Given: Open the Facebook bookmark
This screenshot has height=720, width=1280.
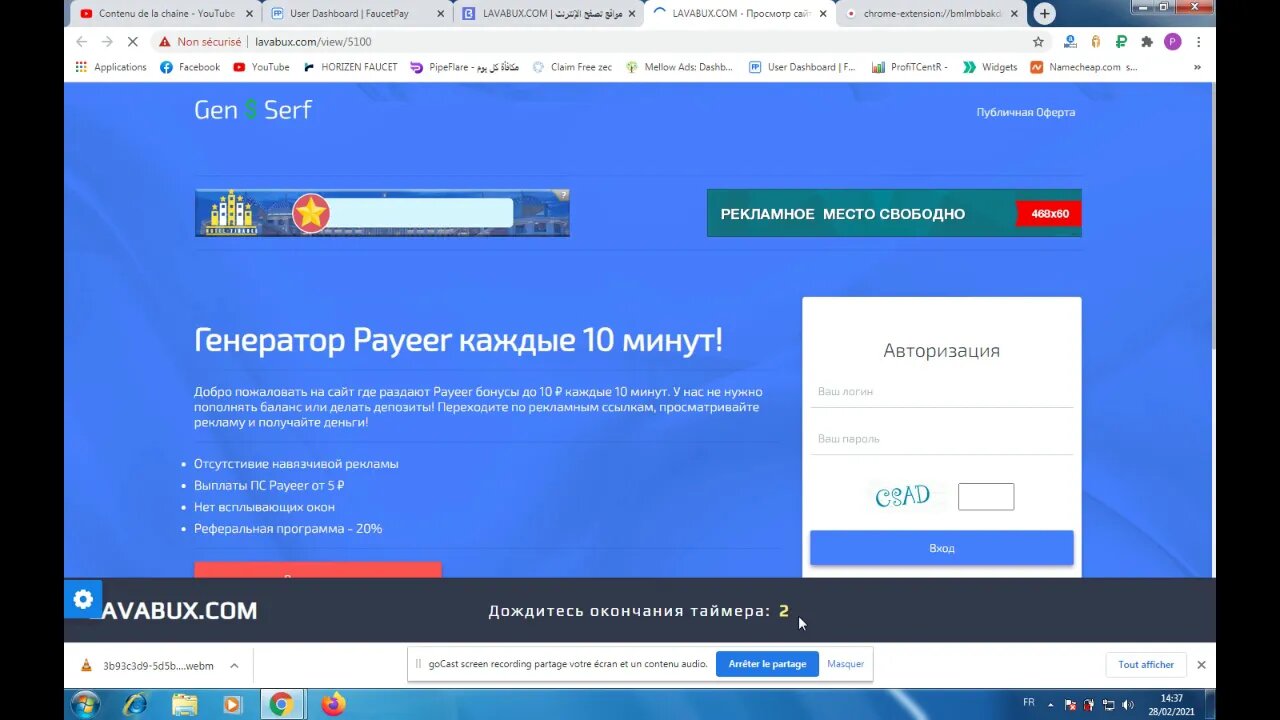Looking at the screenshot, I should pyautogui.click(x=190, y=67).
